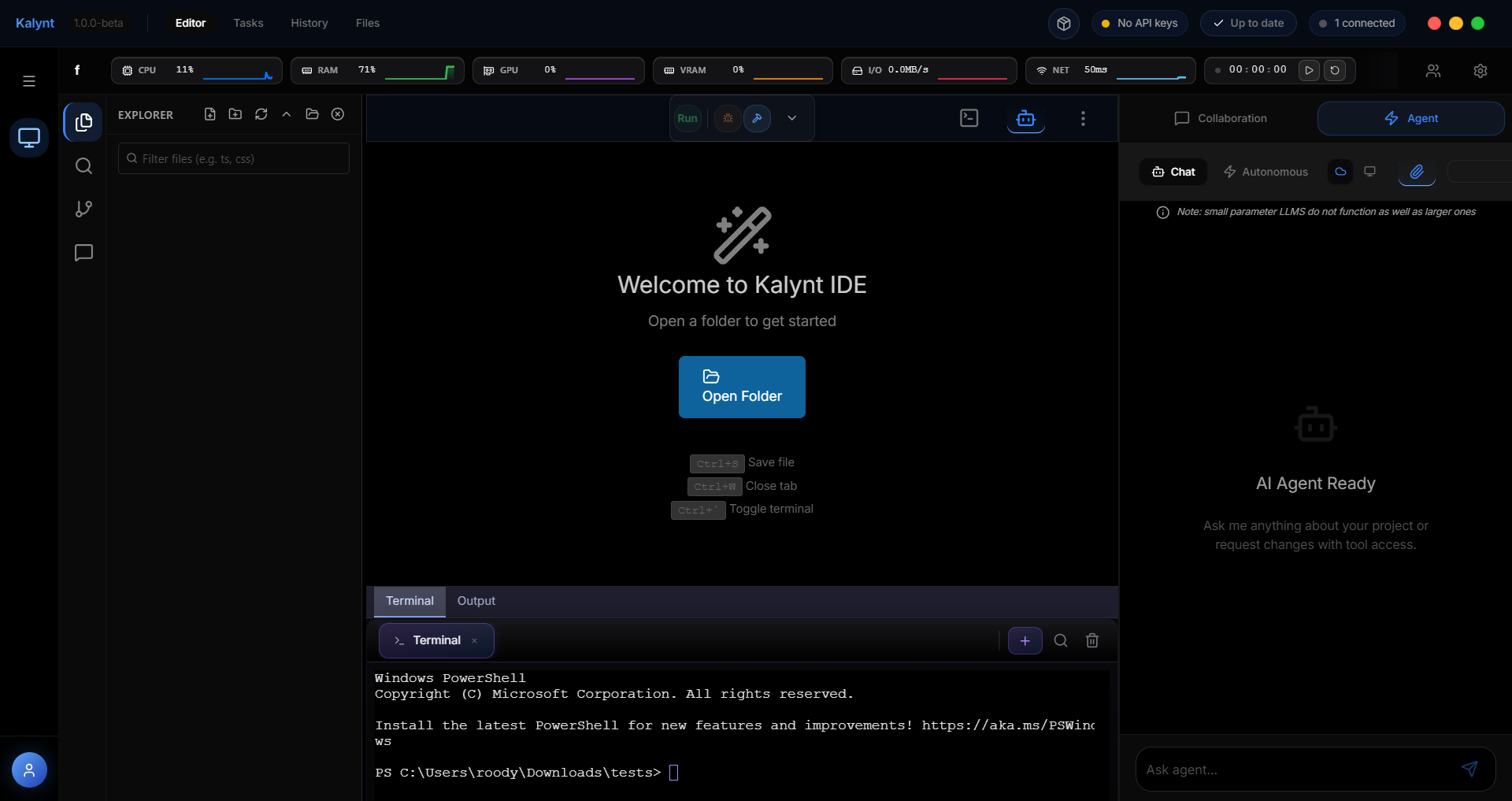Open the three-dot overflow menu
The height and width of the screenshot is (801, 1512).
pyautogui.click(x=1083, y=118)
